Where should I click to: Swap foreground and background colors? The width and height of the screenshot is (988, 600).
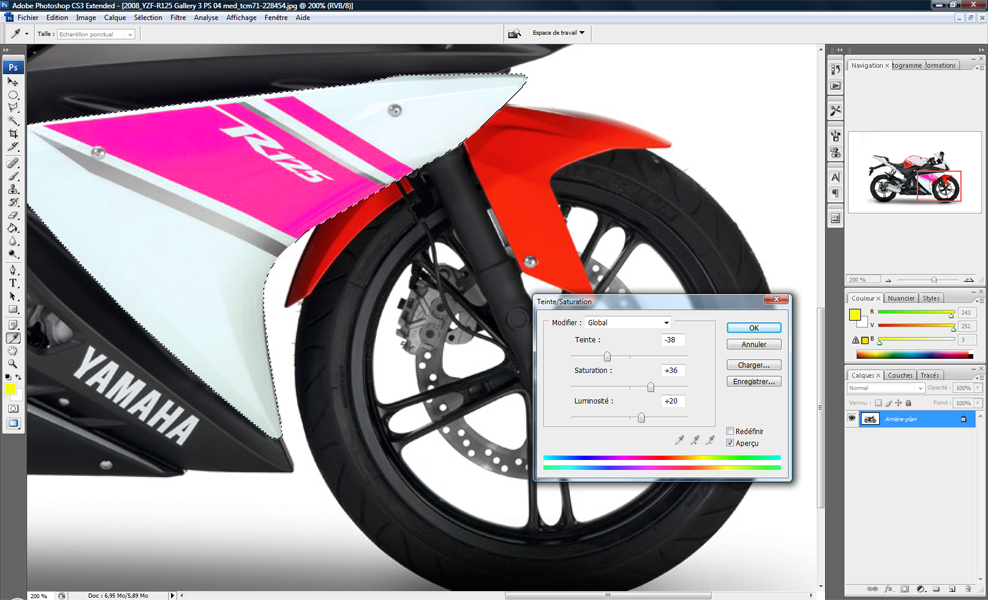(x=18, y=377)
